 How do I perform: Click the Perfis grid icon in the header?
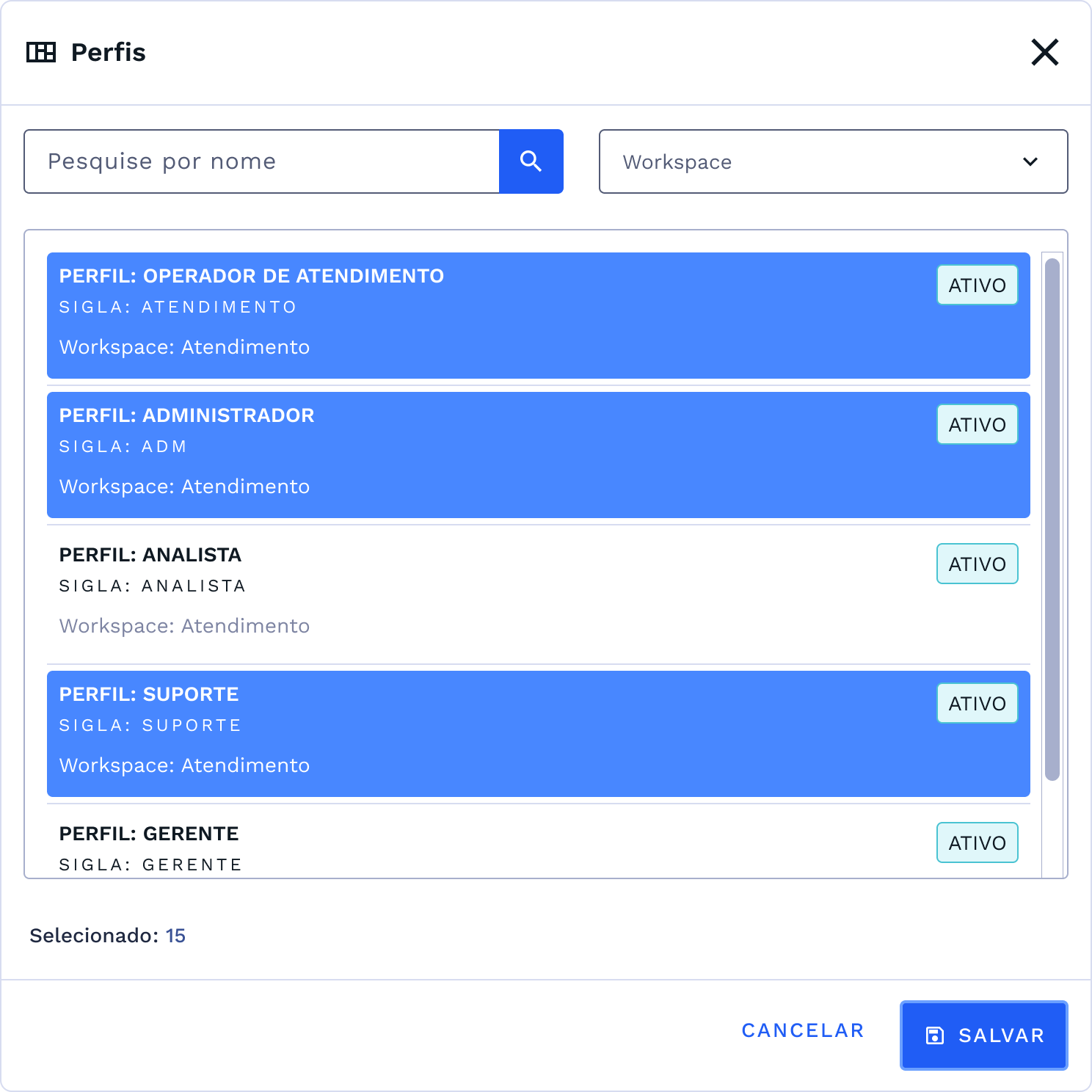(x=42, y=52)
